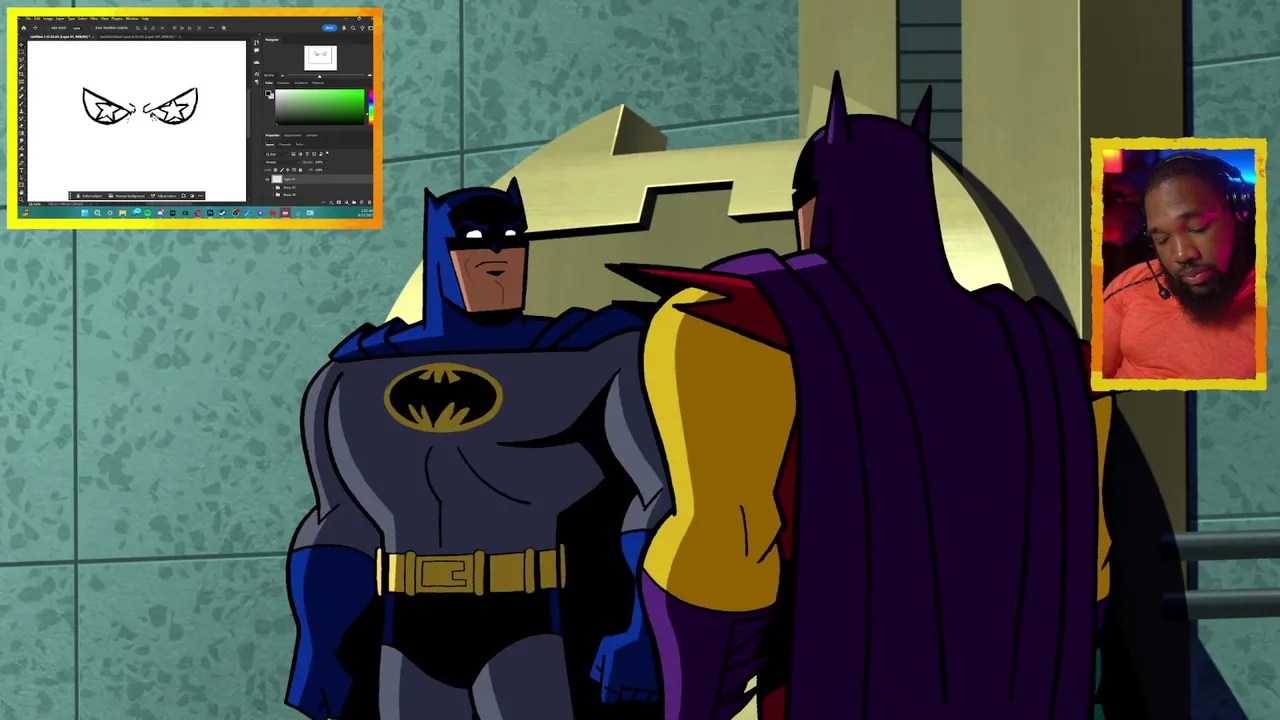Screen dimensions: 1280x720
Task: Toggle the Auto-Select checkbox
Action: click(x=48, y=28)
